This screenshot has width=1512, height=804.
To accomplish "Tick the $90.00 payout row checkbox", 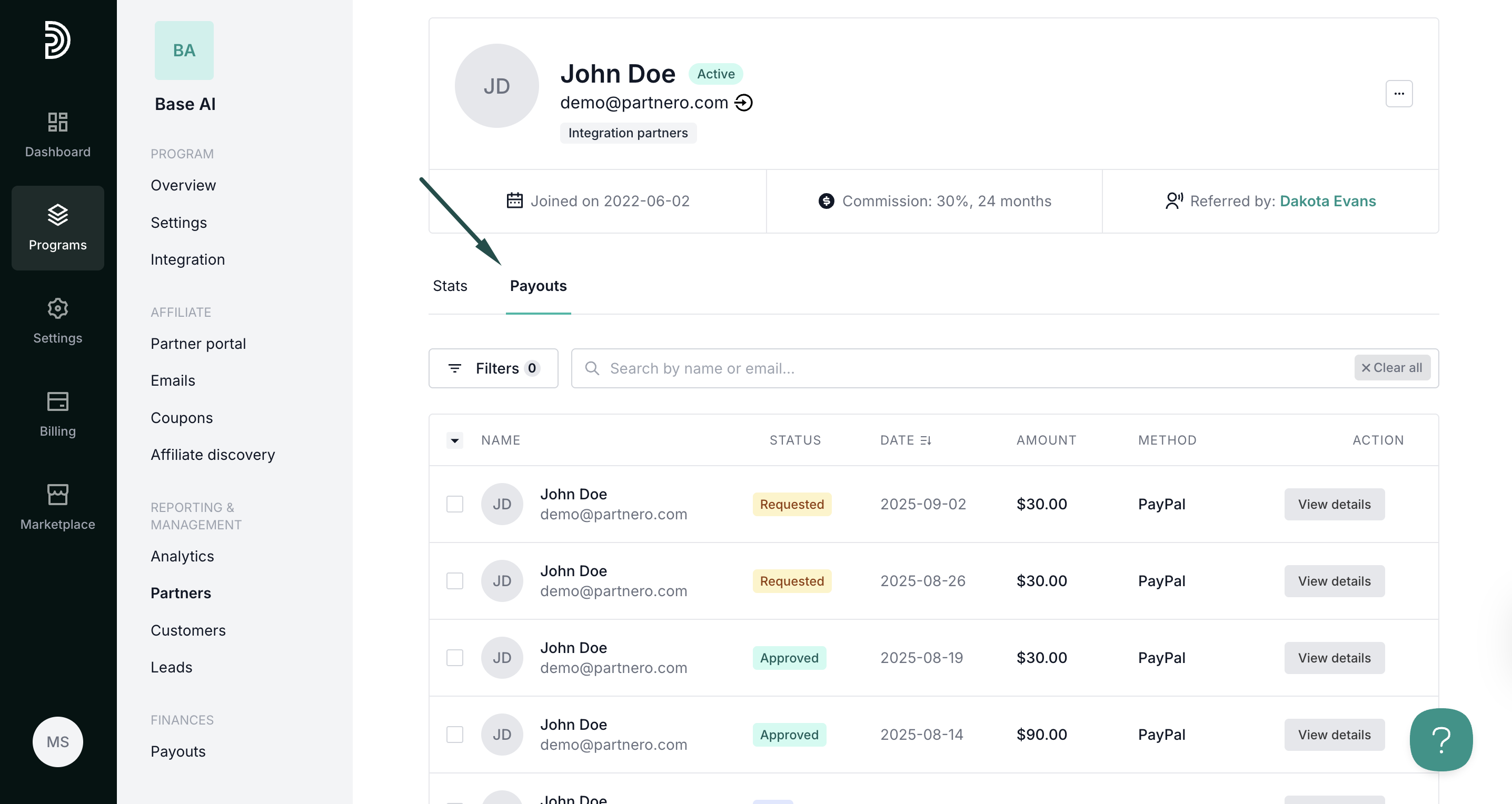I will 454,734.
